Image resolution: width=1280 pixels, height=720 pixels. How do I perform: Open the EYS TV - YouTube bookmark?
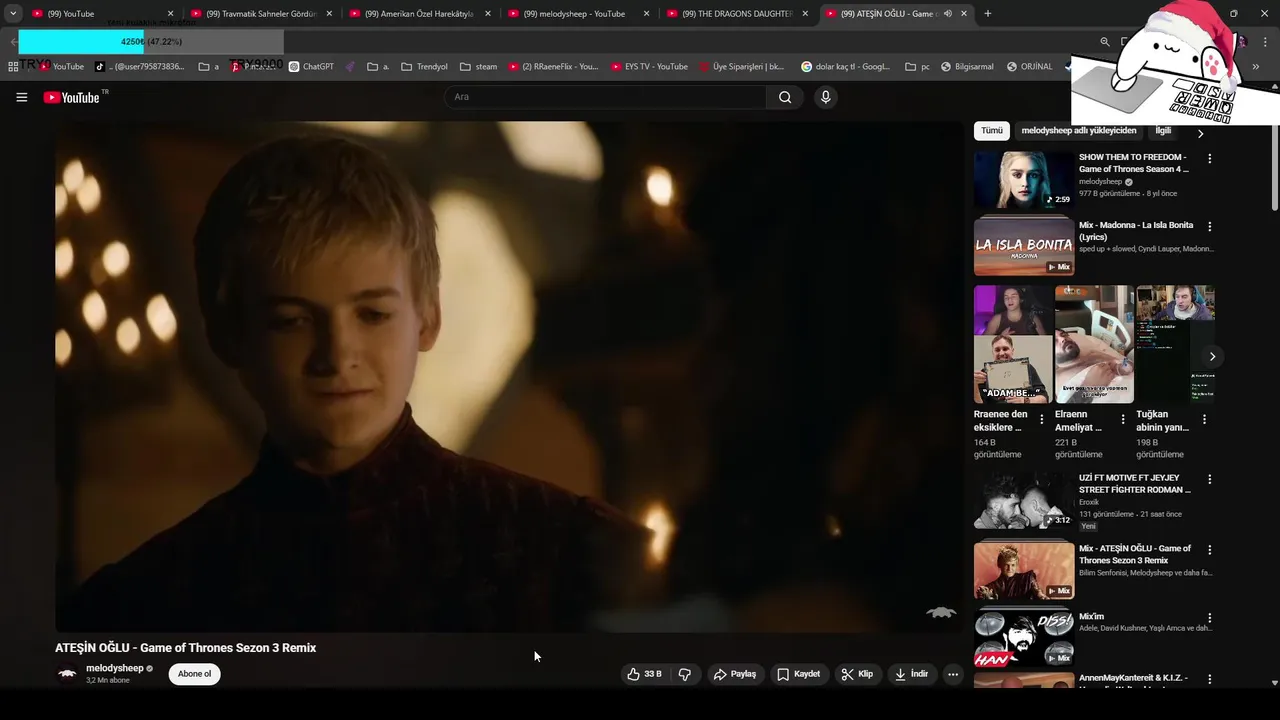pyautogui.click(x=649, y=67)
